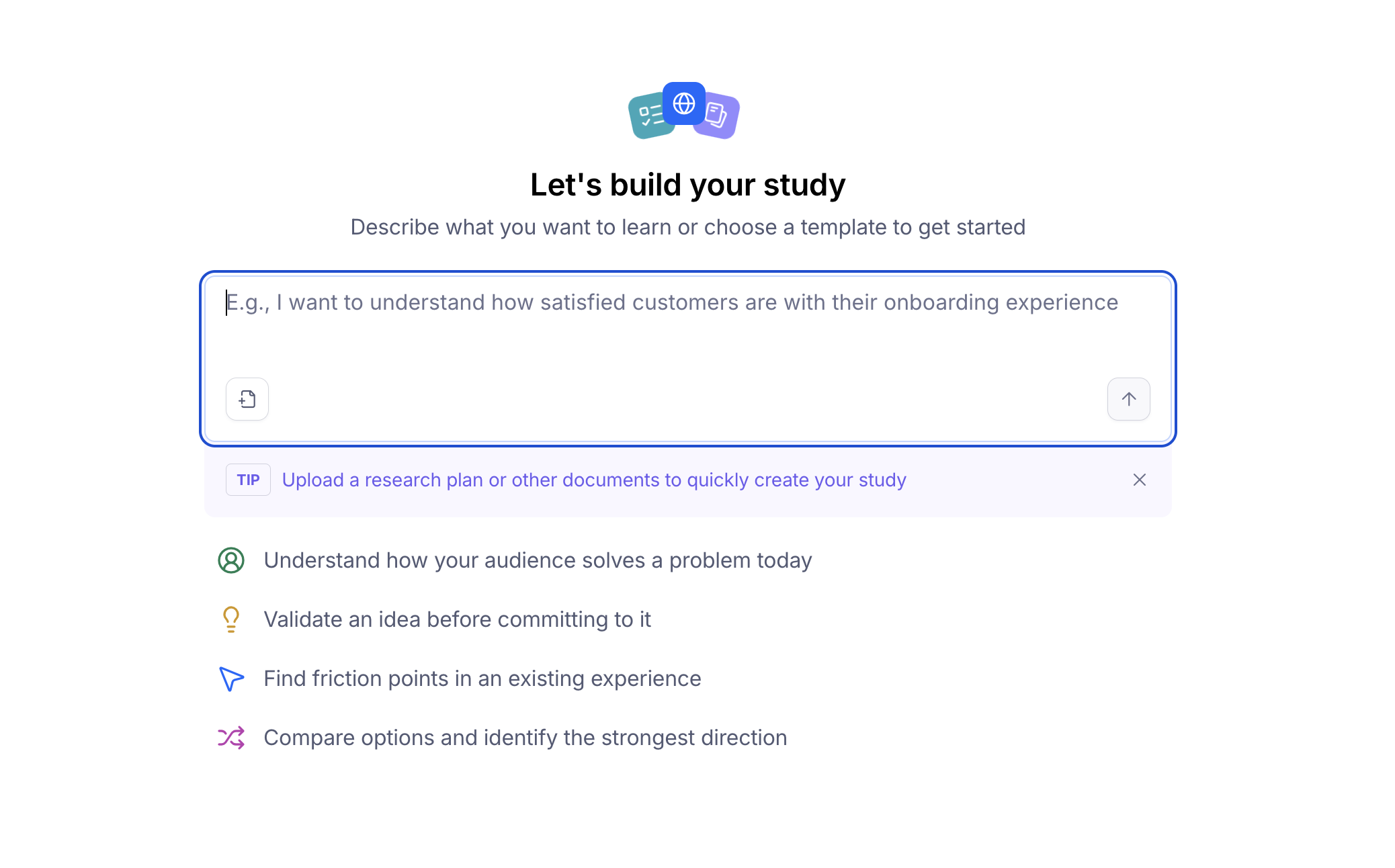Click the "Let's build your study" heading

pyautogui.click(x=687, y=185)
